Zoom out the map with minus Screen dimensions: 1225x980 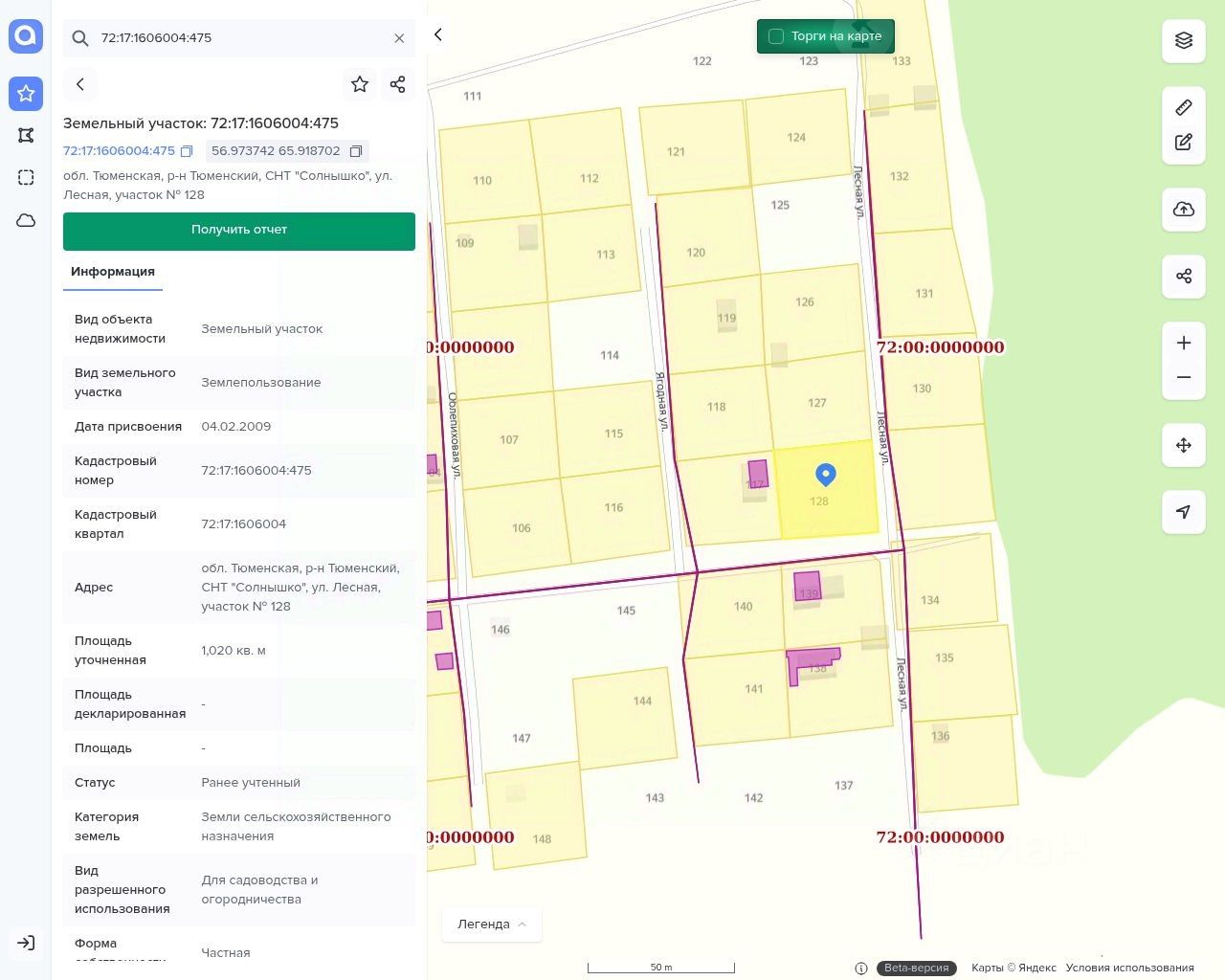(x=1184, y=378)
